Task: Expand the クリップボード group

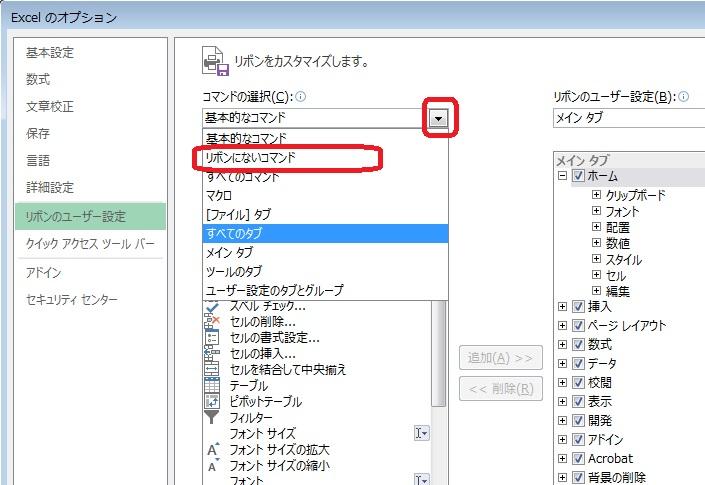Action: click(x=596, y=195)
